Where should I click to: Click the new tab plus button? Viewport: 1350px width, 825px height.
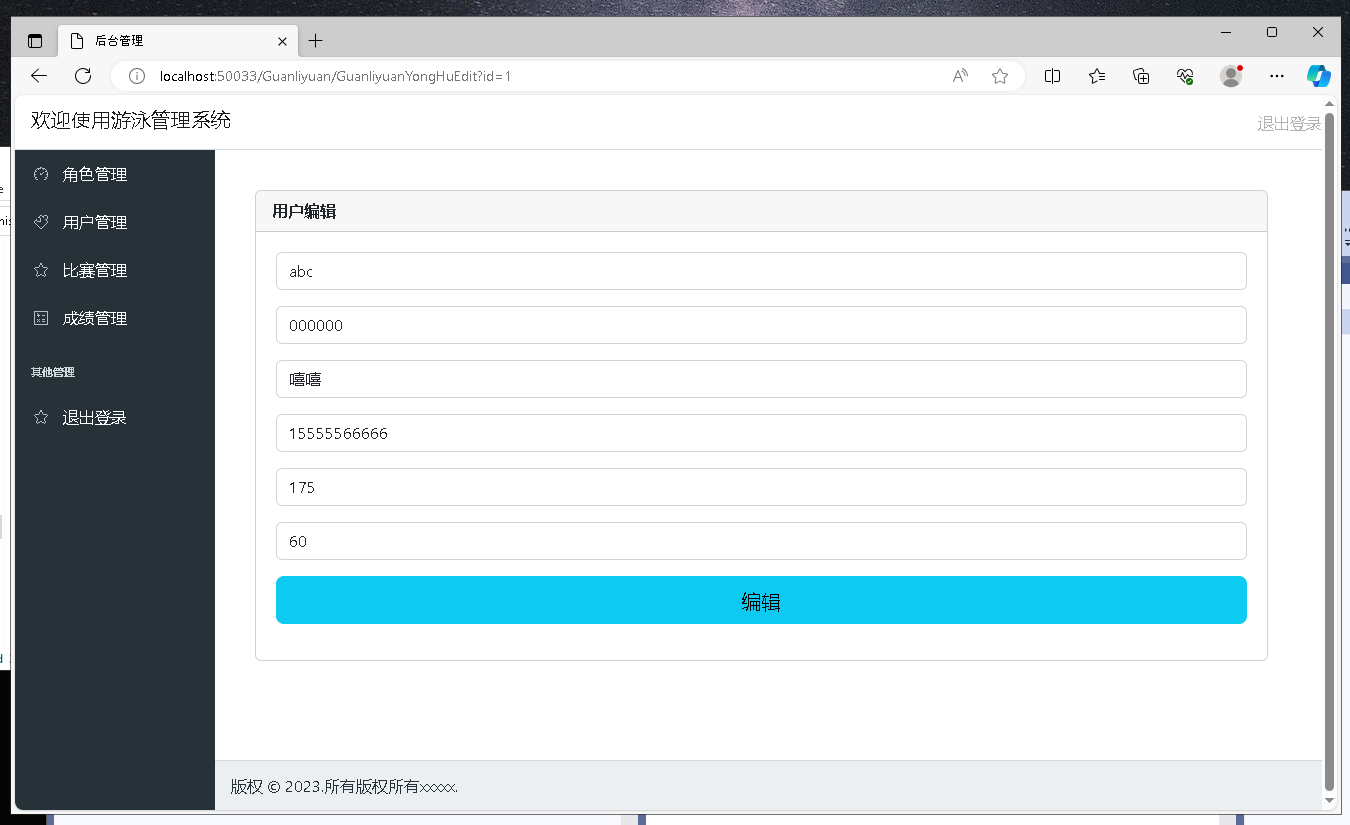pos(316,41)
